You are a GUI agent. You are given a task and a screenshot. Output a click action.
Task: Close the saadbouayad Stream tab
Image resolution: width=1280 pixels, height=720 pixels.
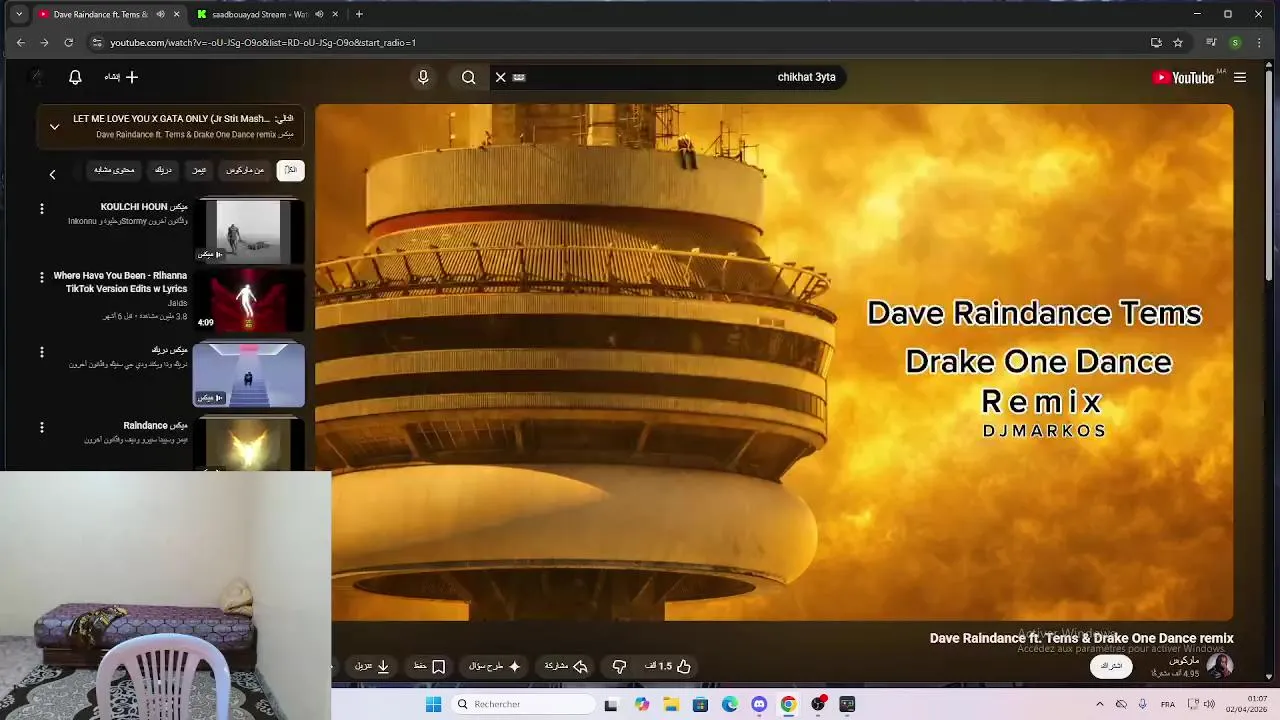click(x=335, y=14)
